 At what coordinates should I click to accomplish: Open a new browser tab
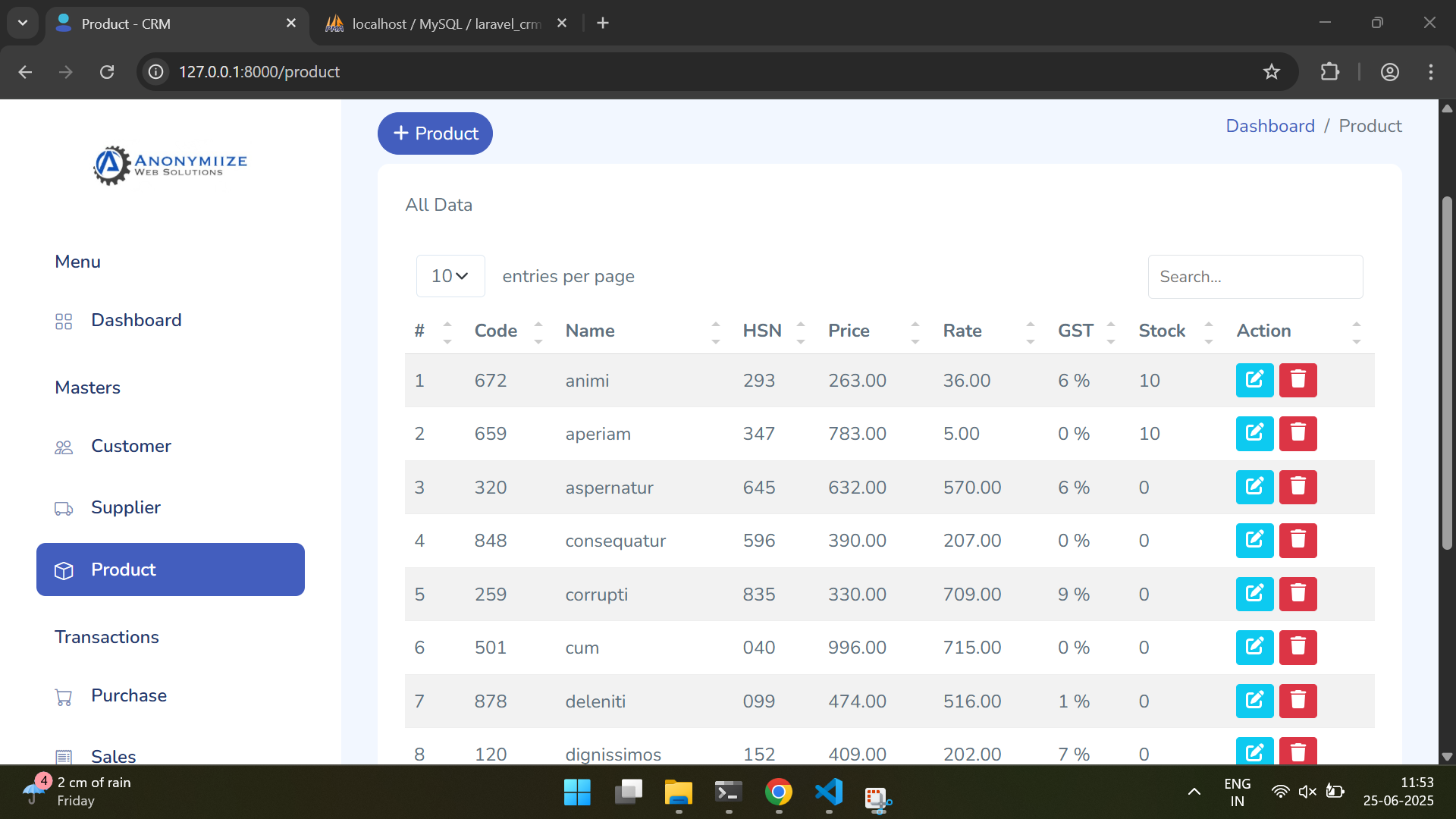[x=603, y=24]
